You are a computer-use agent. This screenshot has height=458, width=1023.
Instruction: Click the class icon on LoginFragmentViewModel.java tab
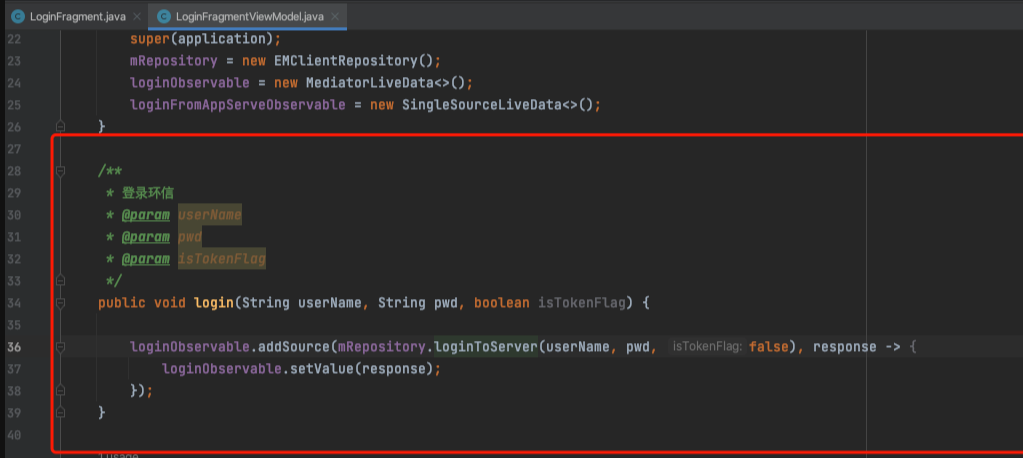click(164, 16)
